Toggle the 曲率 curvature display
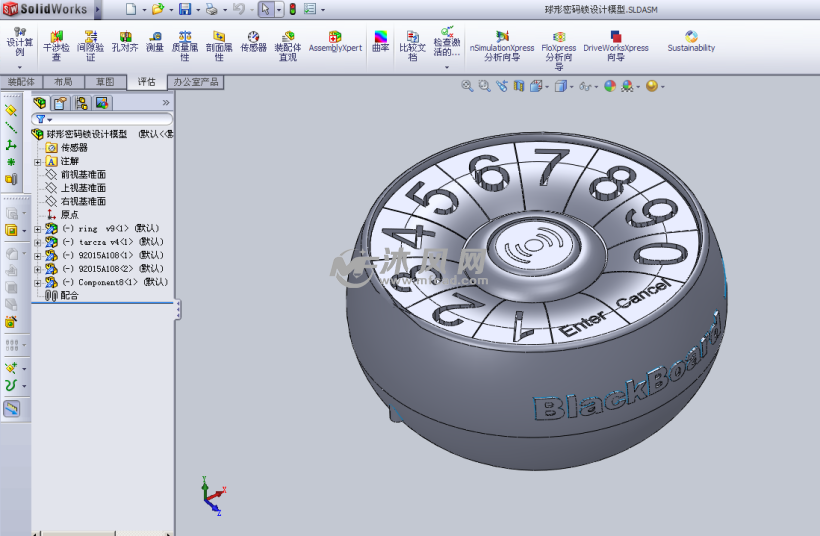This screenshot has height=536, width=820. click(x=381, y=42)
